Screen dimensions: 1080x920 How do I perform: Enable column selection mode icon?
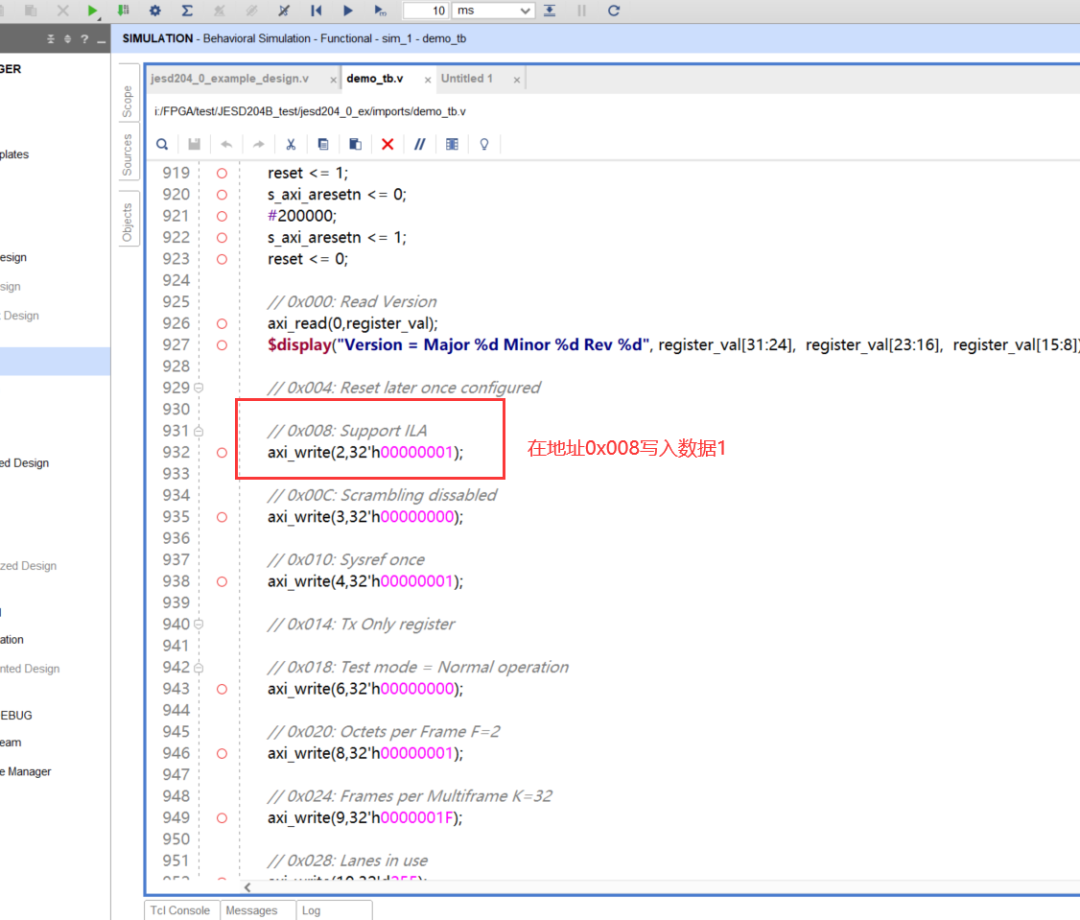tap(452, 144)
